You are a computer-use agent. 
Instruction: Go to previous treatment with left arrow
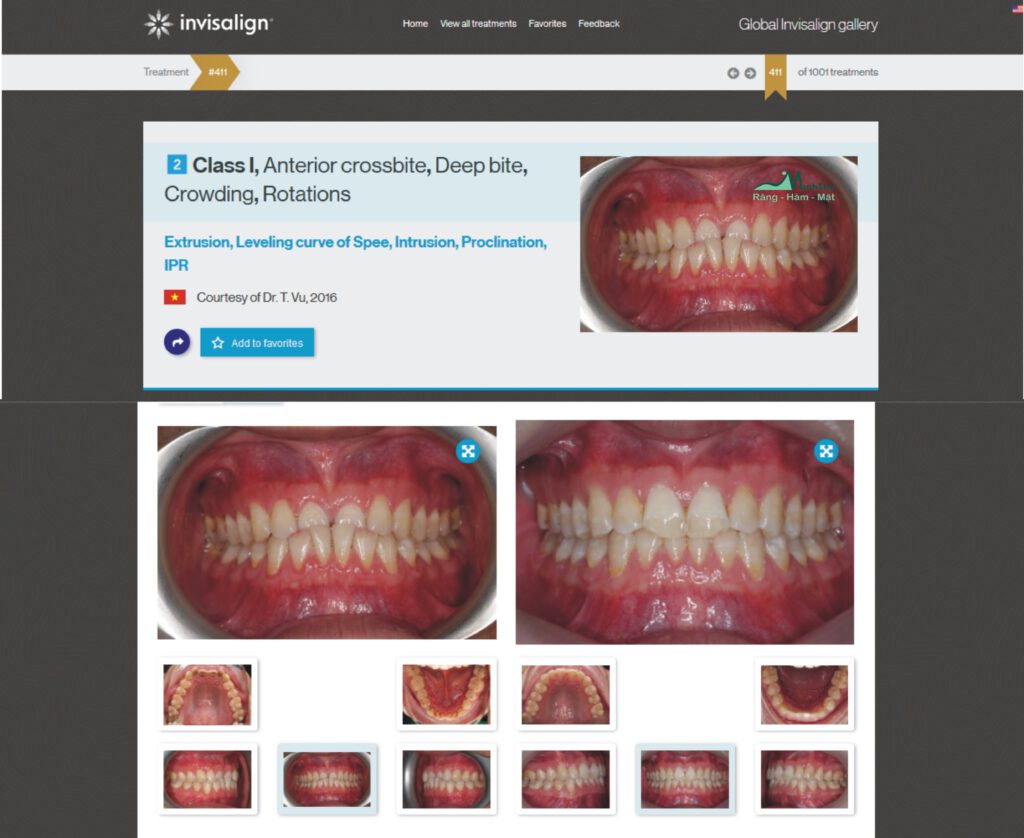point(733,73)
